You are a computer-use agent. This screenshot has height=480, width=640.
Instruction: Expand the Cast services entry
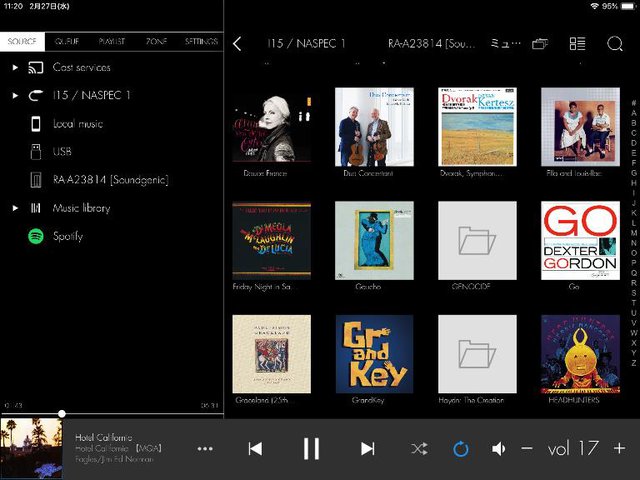(x=15, y=67)
